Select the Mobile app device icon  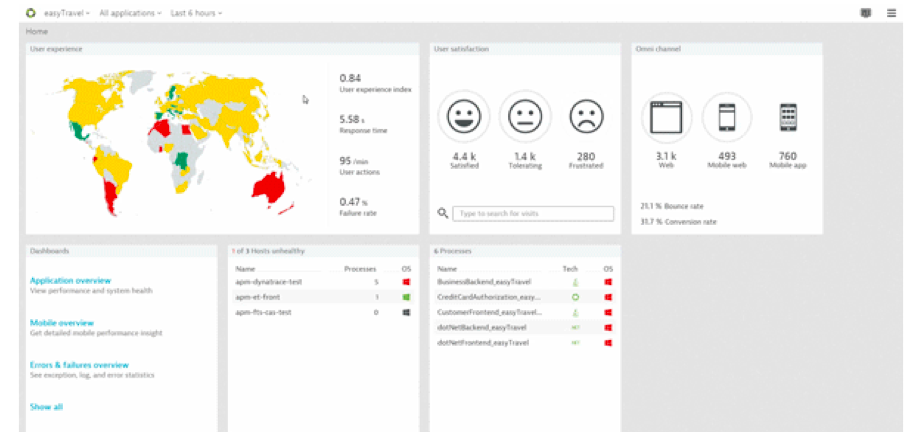pyautogui.click(x=787, y=118)
